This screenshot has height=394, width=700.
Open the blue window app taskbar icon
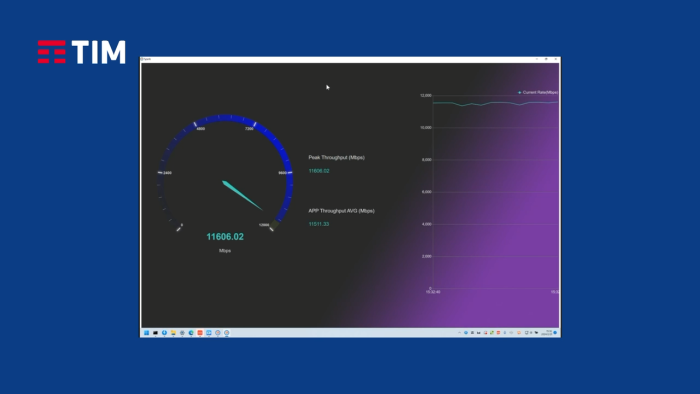coord(208,333)
